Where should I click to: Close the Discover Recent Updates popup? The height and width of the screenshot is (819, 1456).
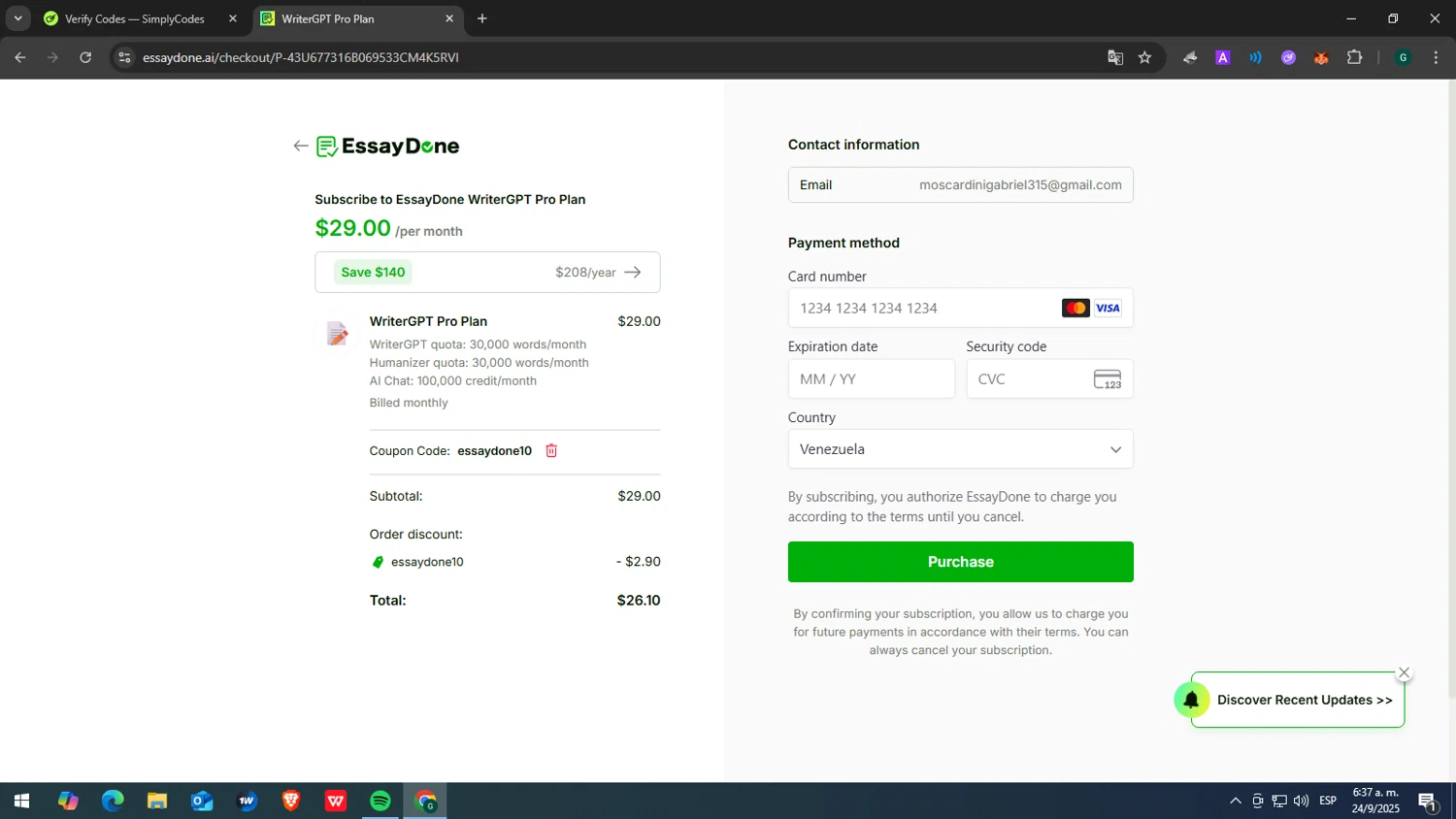[x=1404, y=672]
